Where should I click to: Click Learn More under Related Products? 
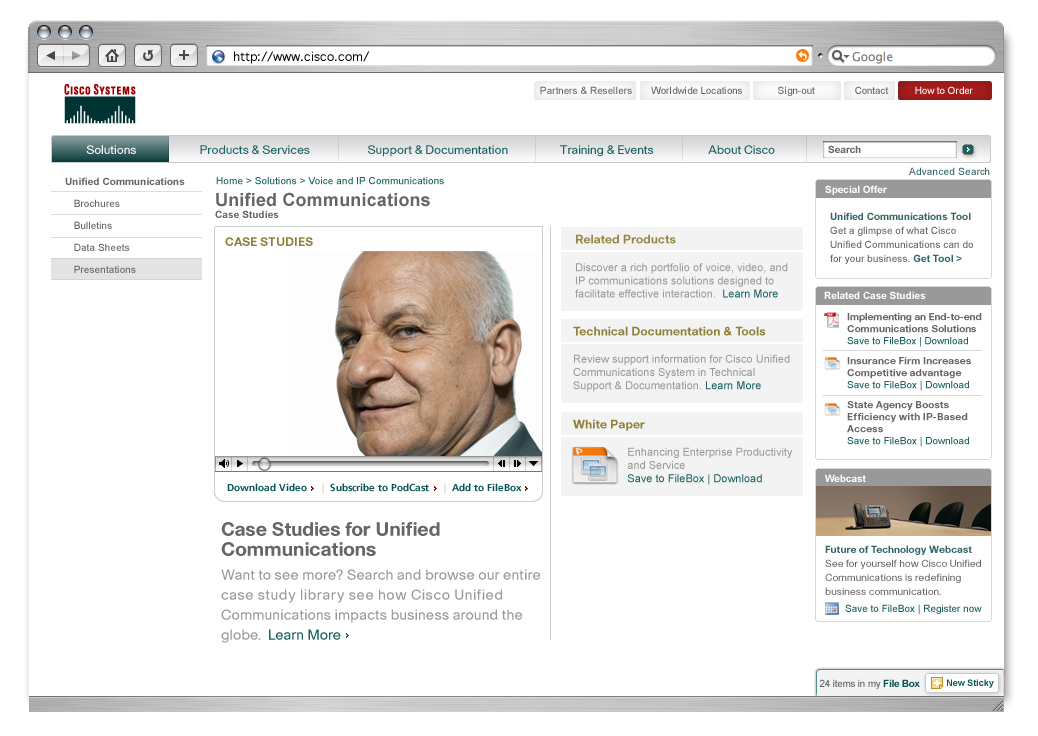coord(750,294)
